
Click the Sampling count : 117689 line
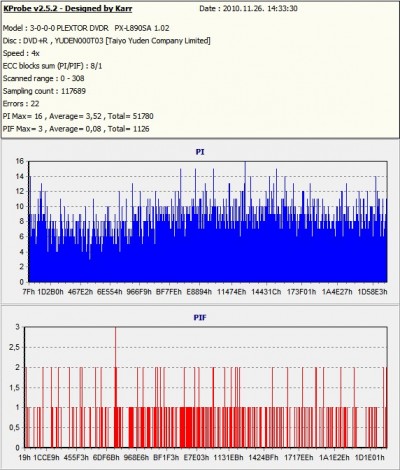tap(44, 91)
